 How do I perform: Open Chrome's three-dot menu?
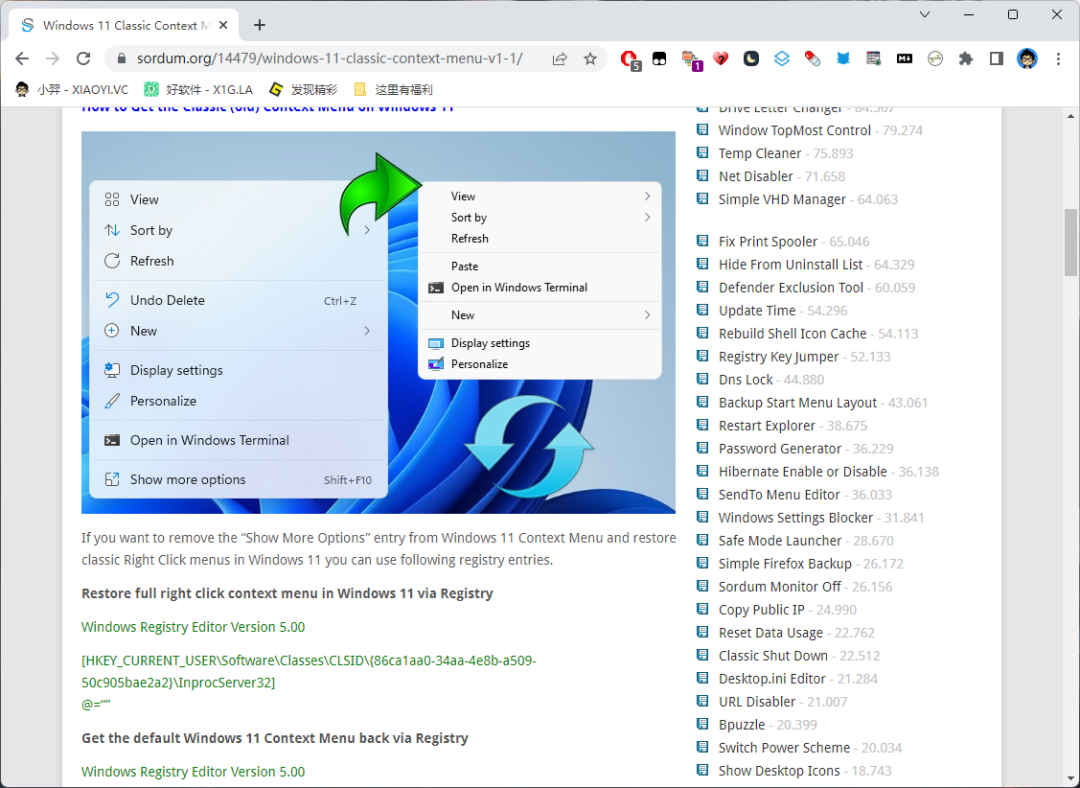tap(1058, 59)
